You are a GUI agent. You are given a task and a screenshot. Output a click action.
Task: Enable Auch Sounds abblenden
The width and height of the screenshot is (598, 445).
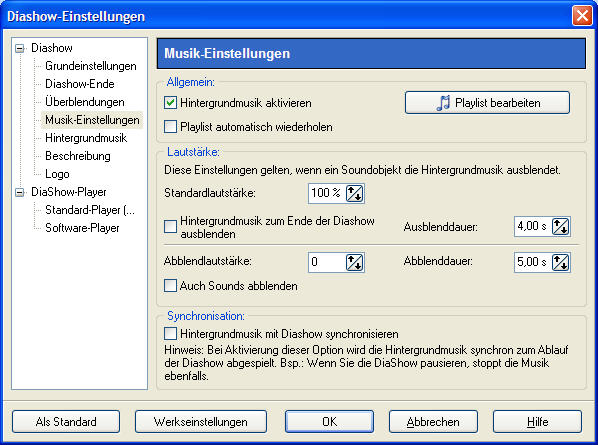click(170, 286)
